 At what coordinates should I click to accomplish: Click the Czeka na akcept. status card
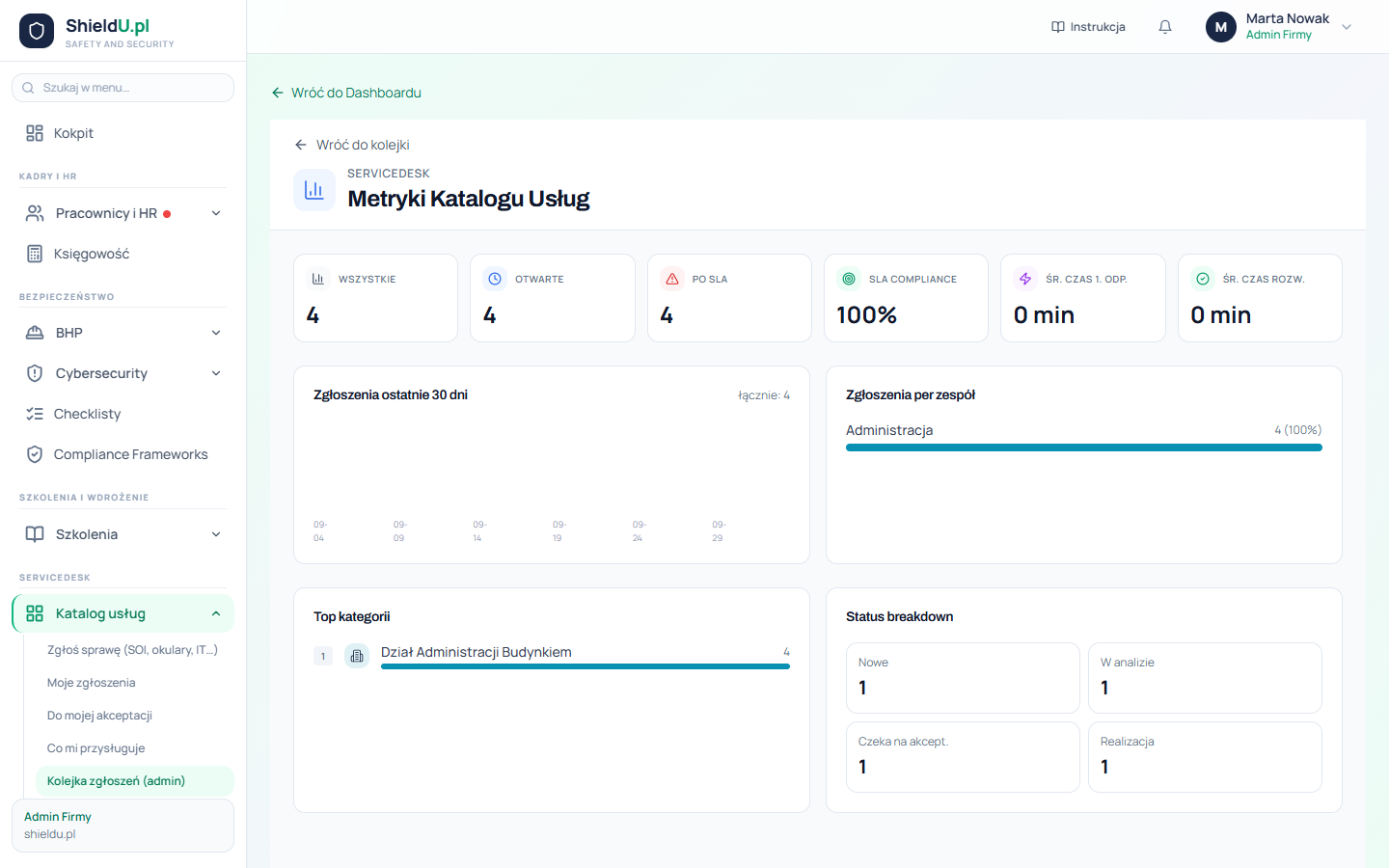tap(963, 757)
